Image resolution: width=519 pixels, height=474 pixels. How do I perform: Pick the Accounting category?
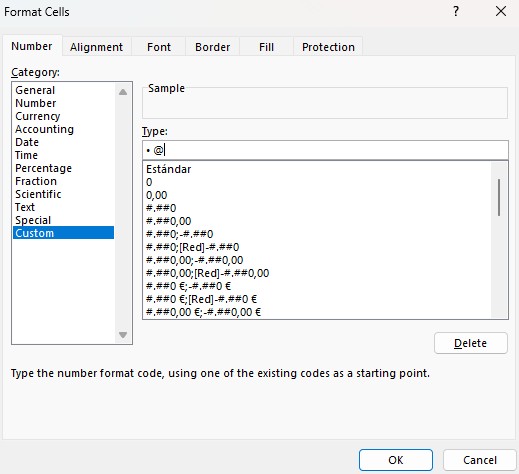click(x=63, y=129)
